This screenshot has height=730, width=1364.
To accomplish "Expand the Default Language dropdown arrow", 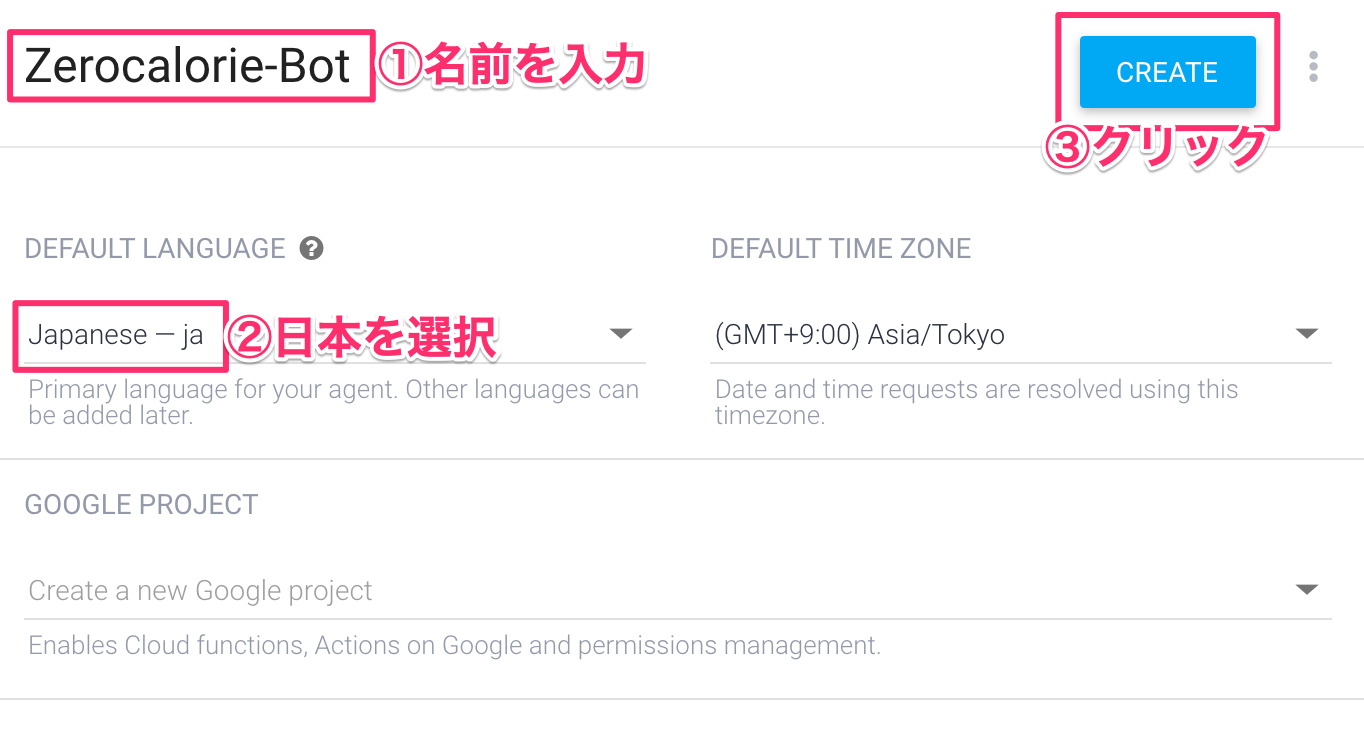I will pos(621,334).
